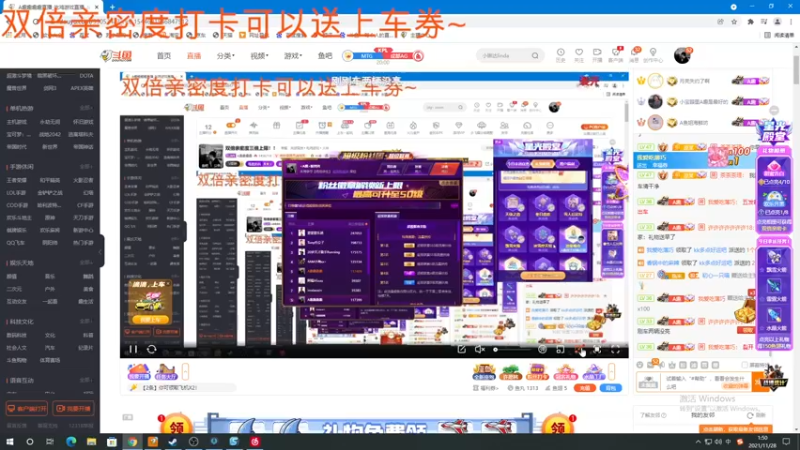Click the search magnifier icon
Image resolution: width=800 pixels, height=450 pixels.
click(535, 56)
